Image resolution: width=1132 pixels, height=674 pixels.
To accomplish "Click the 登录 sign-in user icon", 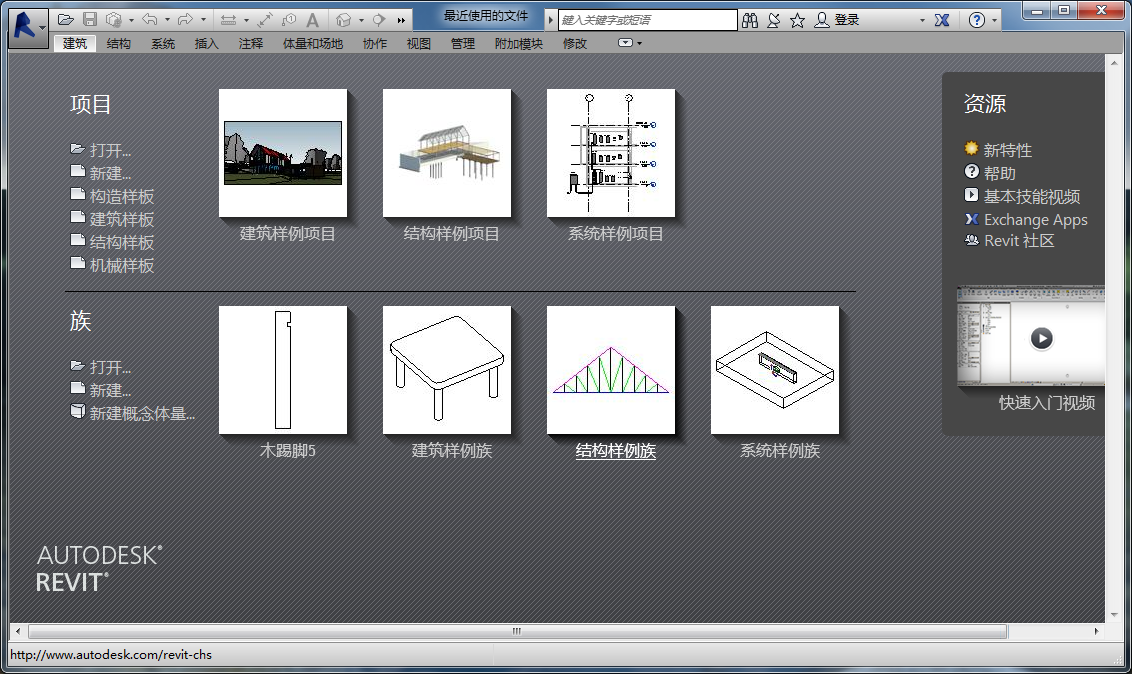I will point(822,20).
